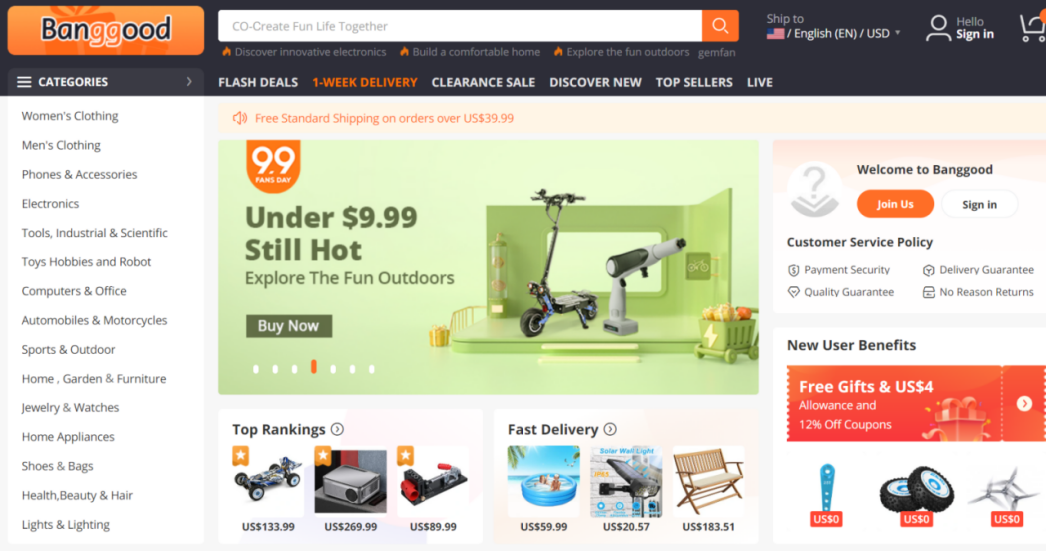Click the search input field
The image size is (1046, 551).
click(x=460, y=26)
